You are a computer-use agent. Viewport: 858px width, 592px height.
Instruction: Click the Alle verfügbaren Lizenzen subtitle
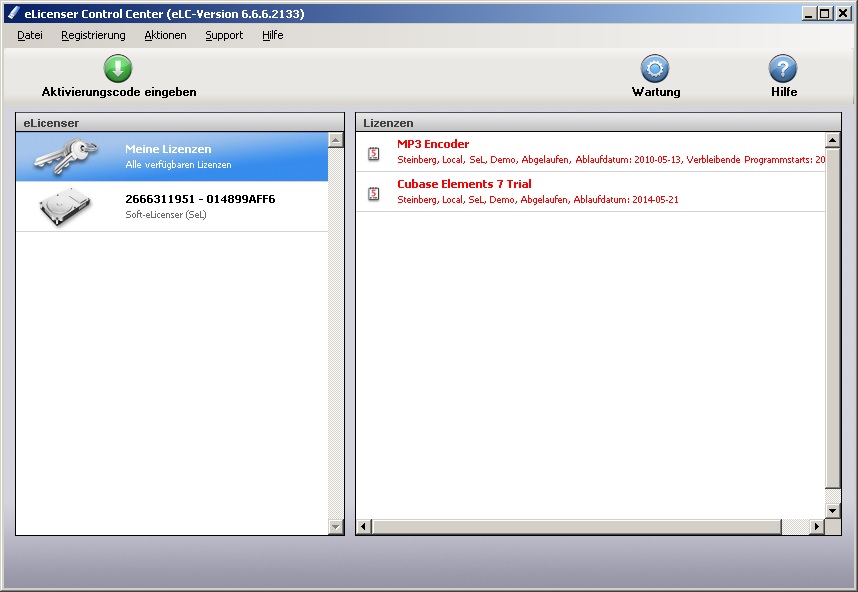[178, 165]
